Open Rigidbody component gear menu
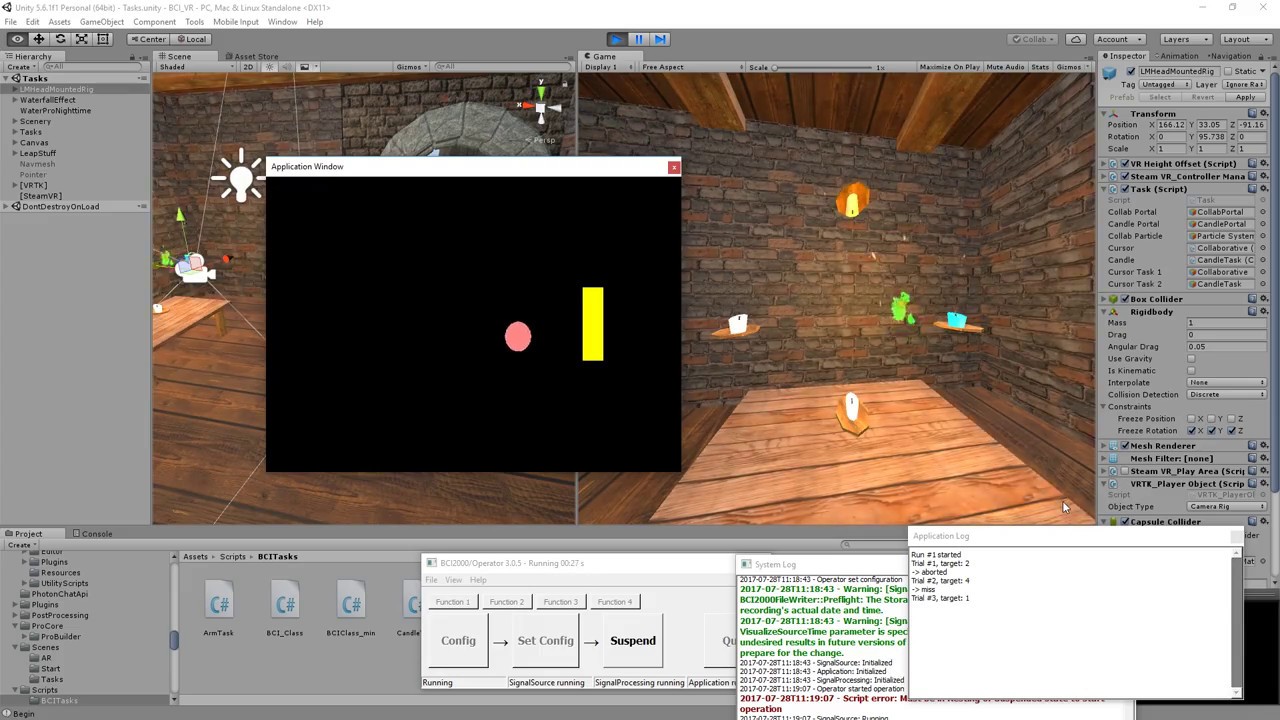Image resolution: width=1280 pixels, height=720 pixels. (x=1264, y=311)
